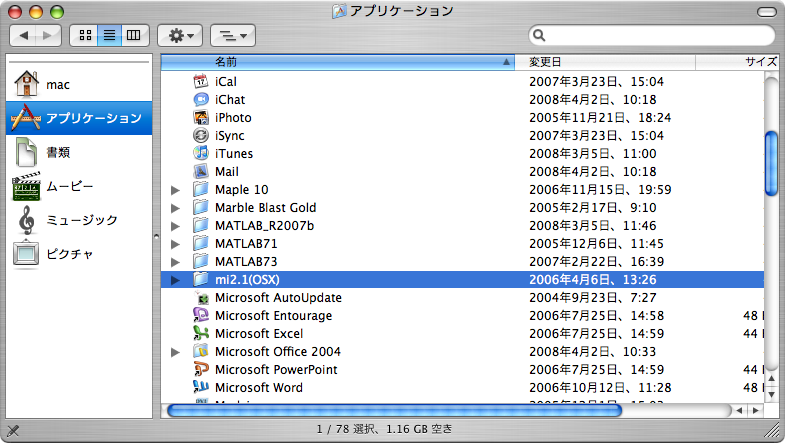Open the gear Action dropdown menu
The width and height of the screenshot is (785, 443).
[x=180, y=35]
